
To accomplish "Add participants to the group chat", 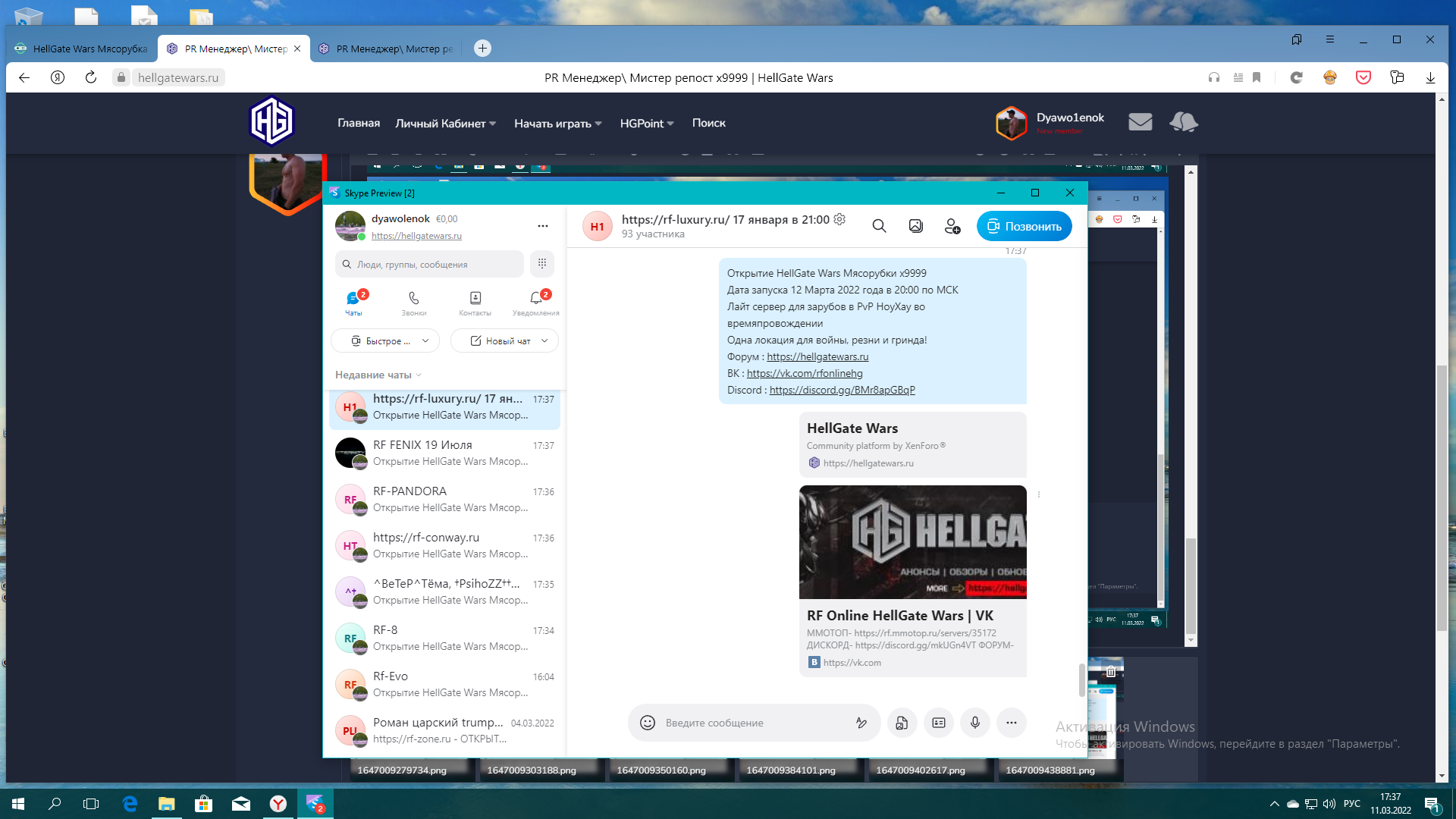I will coord(952,226).
